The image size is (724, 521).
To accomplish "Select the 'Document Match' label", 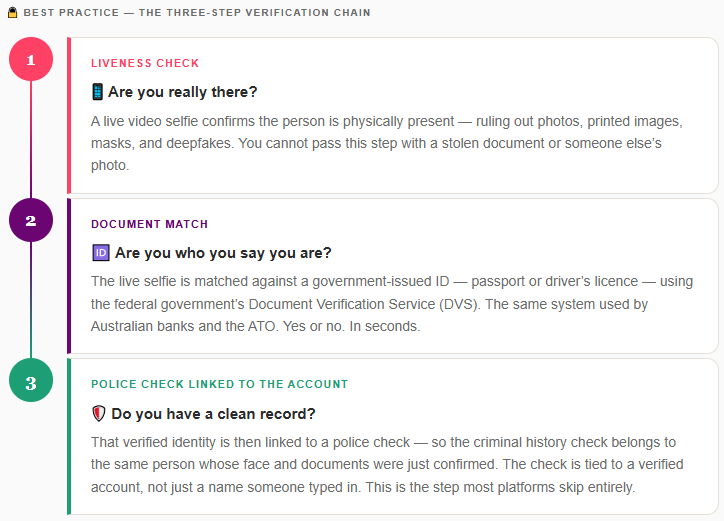I will point(149,224).
